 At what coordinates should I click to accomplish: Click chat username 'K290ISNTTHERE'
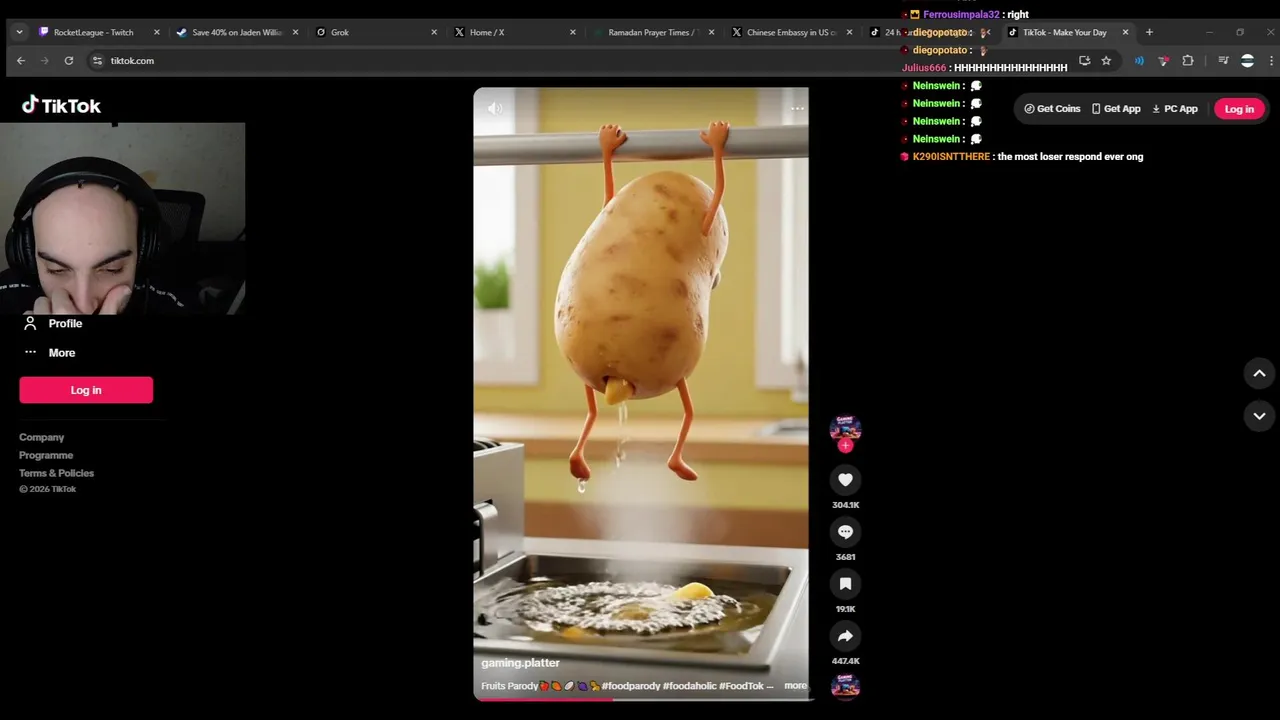point(951,157)
